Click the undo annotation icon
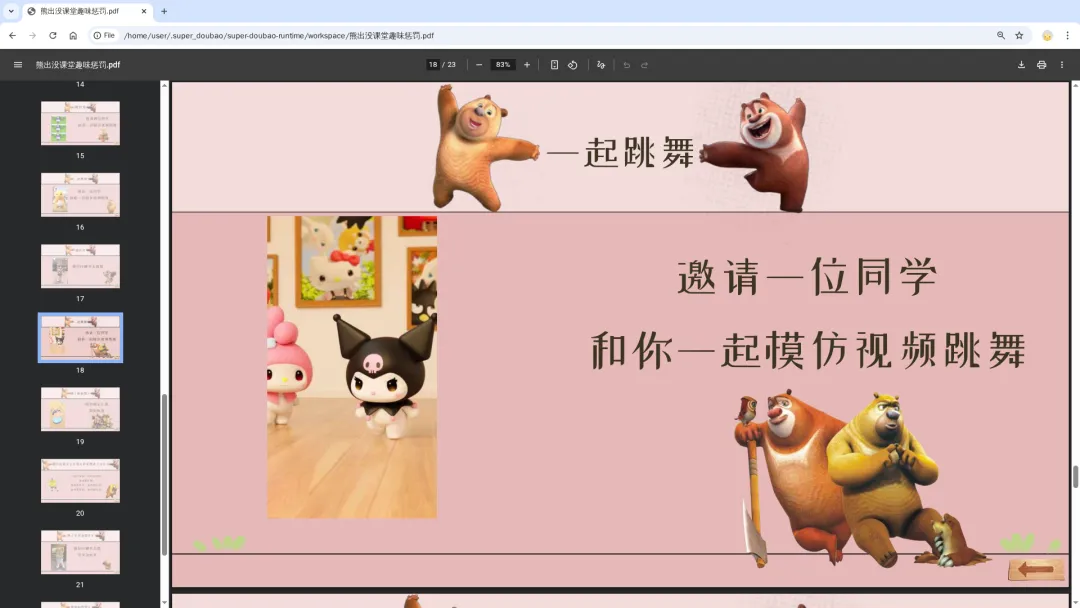Image resolution: width=1080 pixels, height=608 pixels. pyautogui.click(x=627, y=65)
